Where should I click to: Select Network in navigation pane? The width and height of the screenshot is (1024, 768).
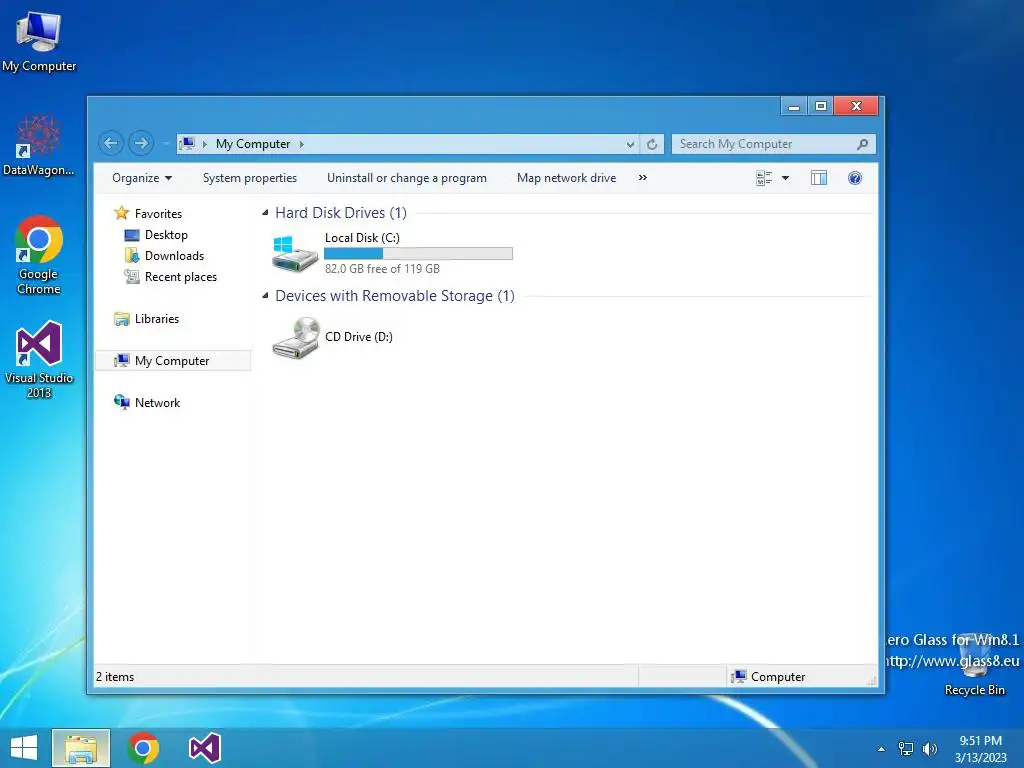(x=157, y=402)
